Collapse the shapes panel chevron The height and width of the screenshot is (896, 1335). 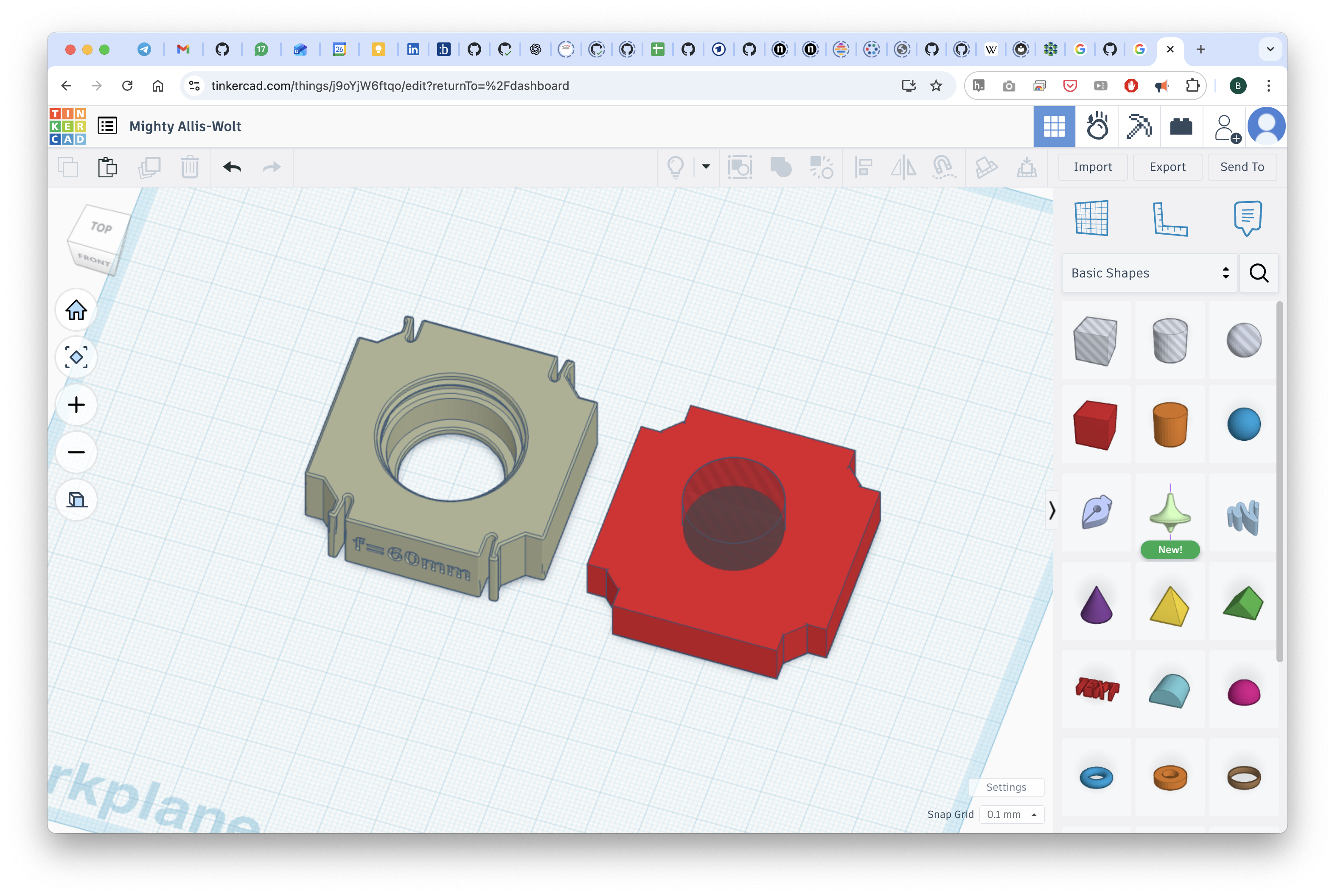1052,510
